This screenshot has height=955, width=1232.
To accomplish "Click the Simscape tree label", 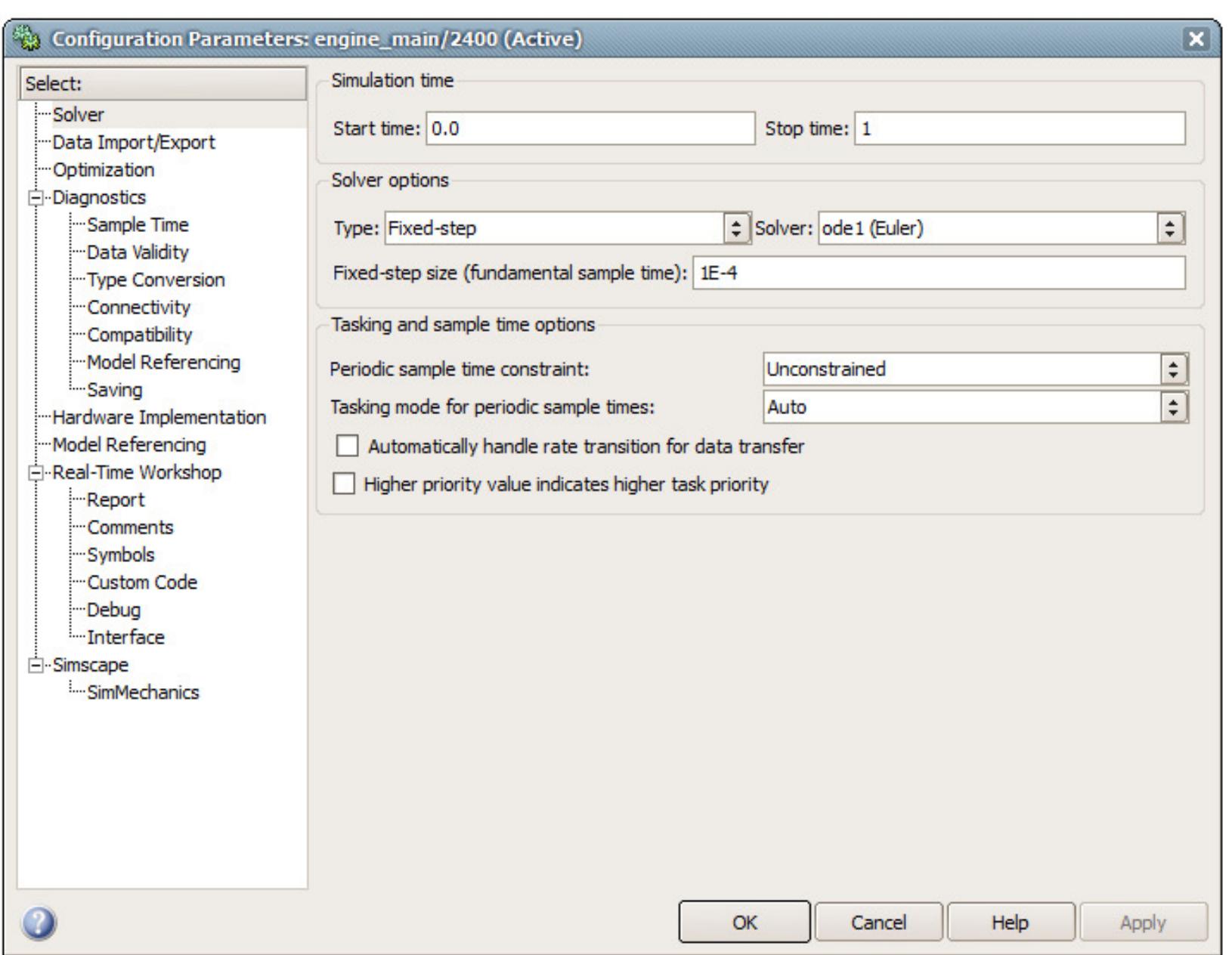I will [x=90, y=665].
